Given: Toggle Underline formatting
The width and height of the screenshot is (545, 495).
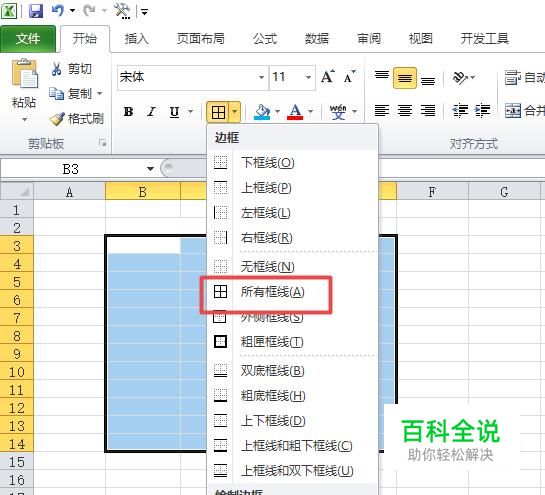Looking at the screenshot, I should (x=174, y=112).
